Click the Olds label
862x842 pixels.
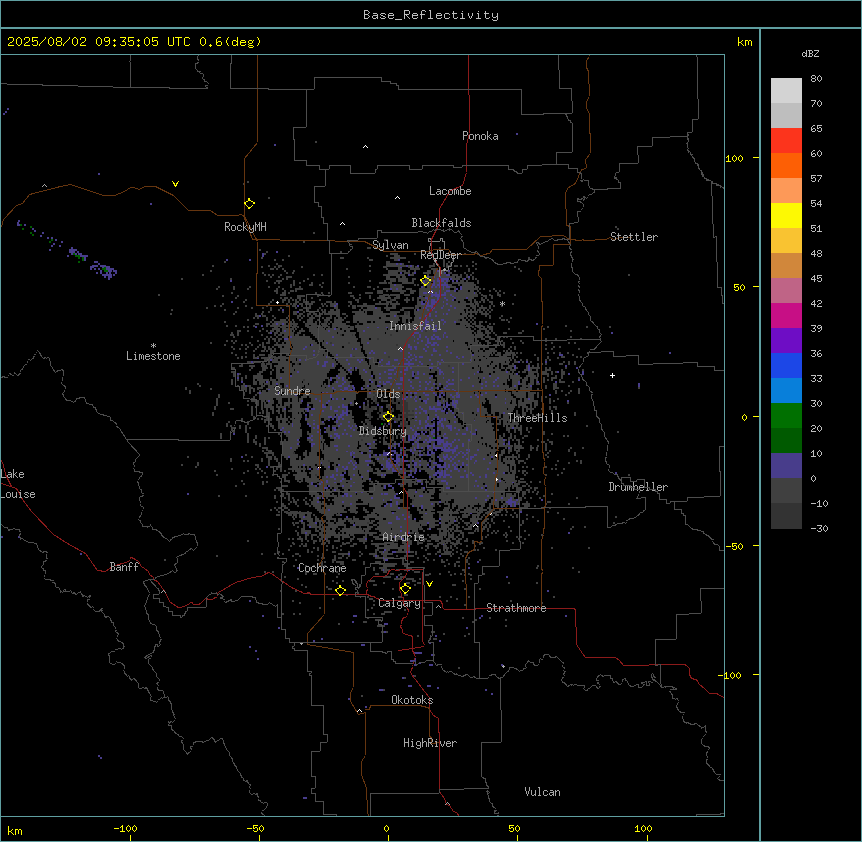(x=388, y=394)
